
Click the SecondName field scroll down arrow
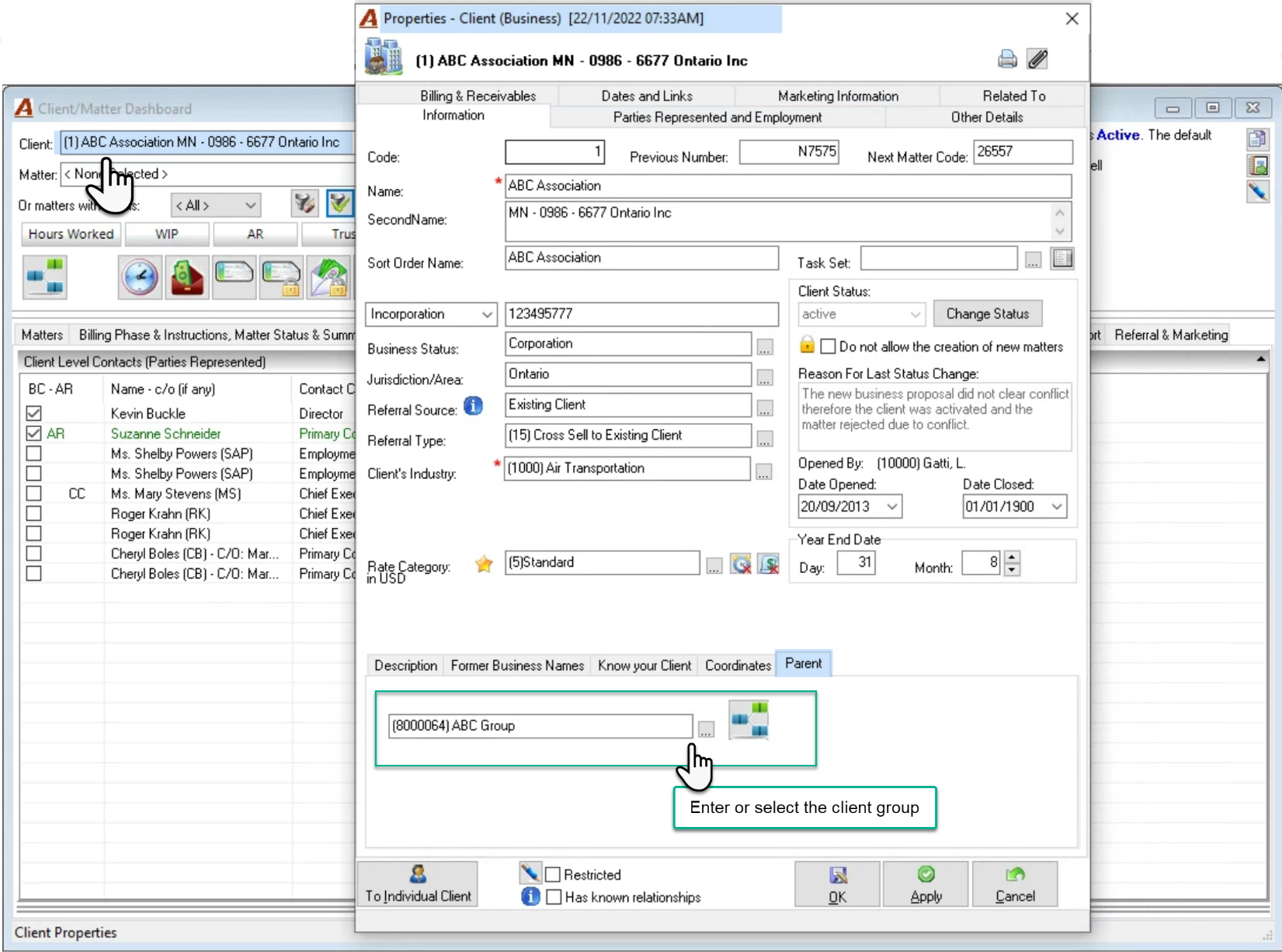[1060, 231]
